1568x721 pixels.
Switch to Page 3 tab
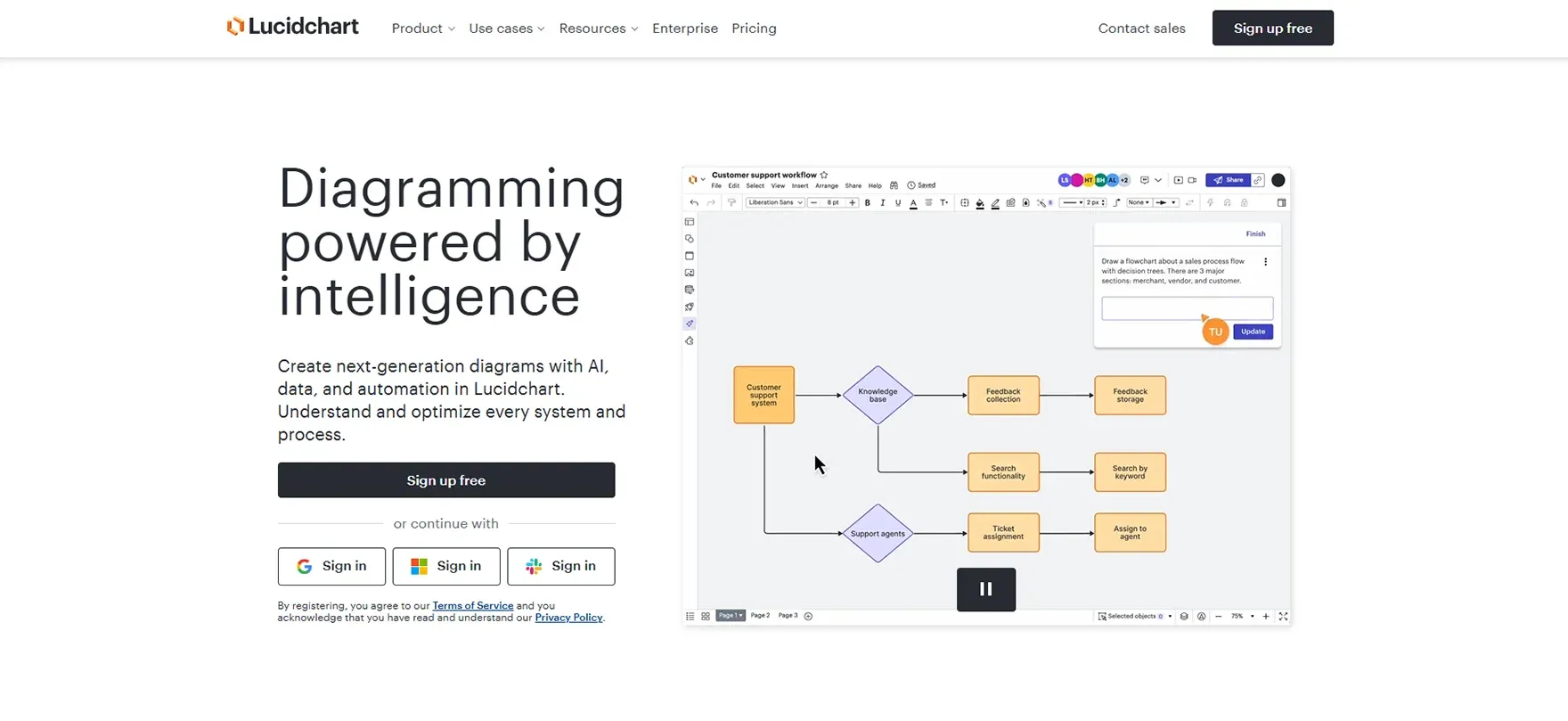pyautogui.click(x=788, y=616)
